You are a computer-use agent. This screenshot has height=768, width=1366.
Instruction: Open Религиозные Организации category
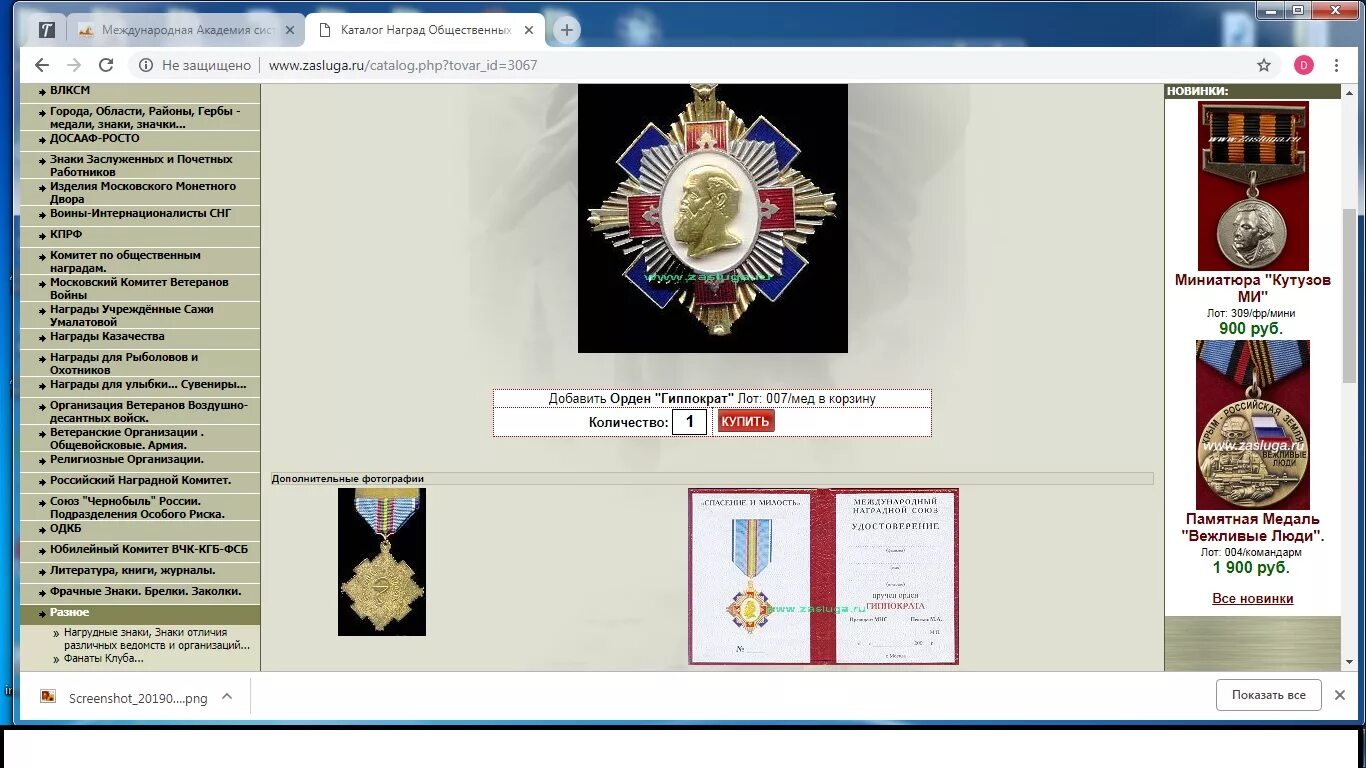[x=127, y=459]
